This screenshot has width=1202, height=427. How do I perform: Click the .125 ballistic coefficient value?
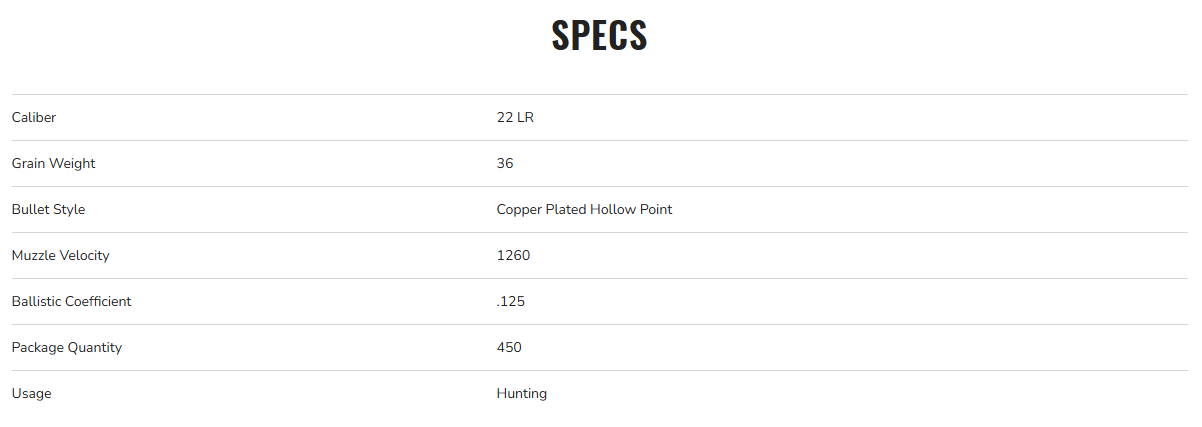pyautogui.click(x=511, y=302)
